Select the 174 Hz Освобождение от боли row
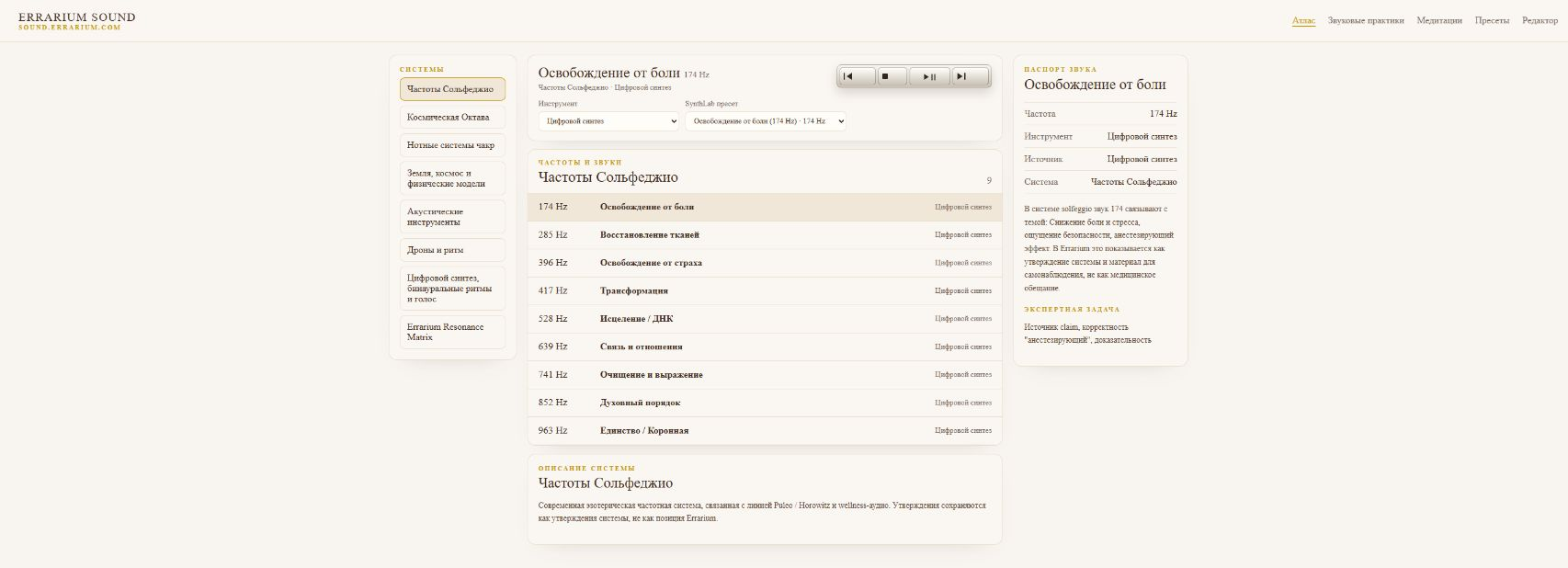This screenshot has width=1568, height=568. [x=765, y=207]
